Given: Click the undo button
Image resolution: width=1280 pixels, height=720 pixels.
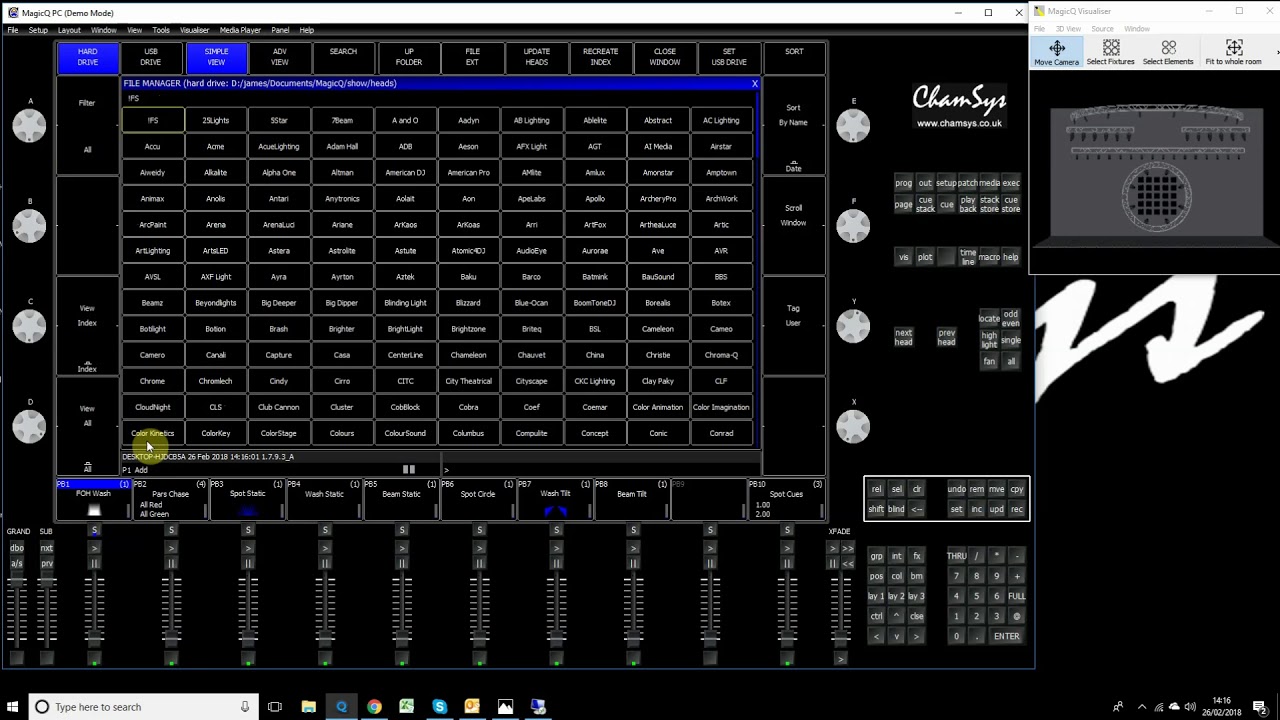Looking at the screenshot, I should [x=957, y=489].
